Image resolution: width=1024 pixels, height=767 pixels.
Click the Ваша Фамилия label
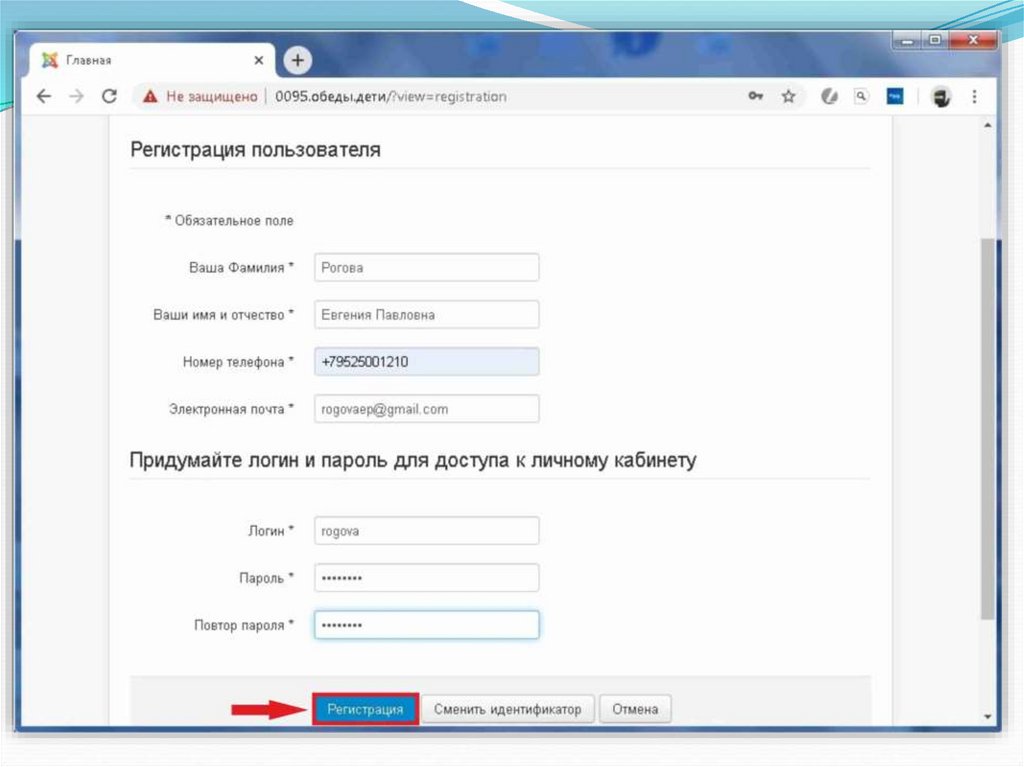[241, 268]
